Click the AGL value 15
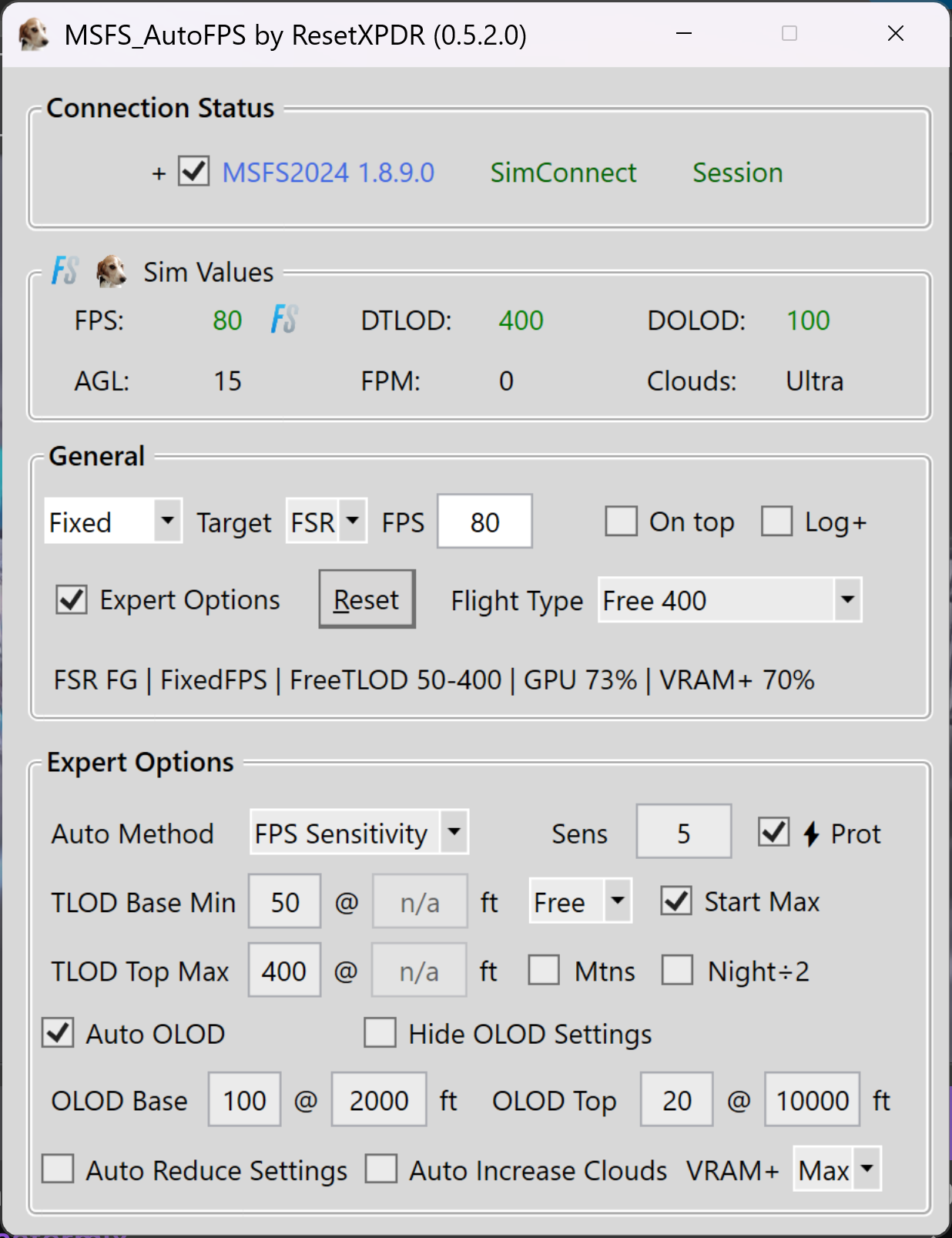The width and height of the screenshot is (952, 1238). click(227, 381)
